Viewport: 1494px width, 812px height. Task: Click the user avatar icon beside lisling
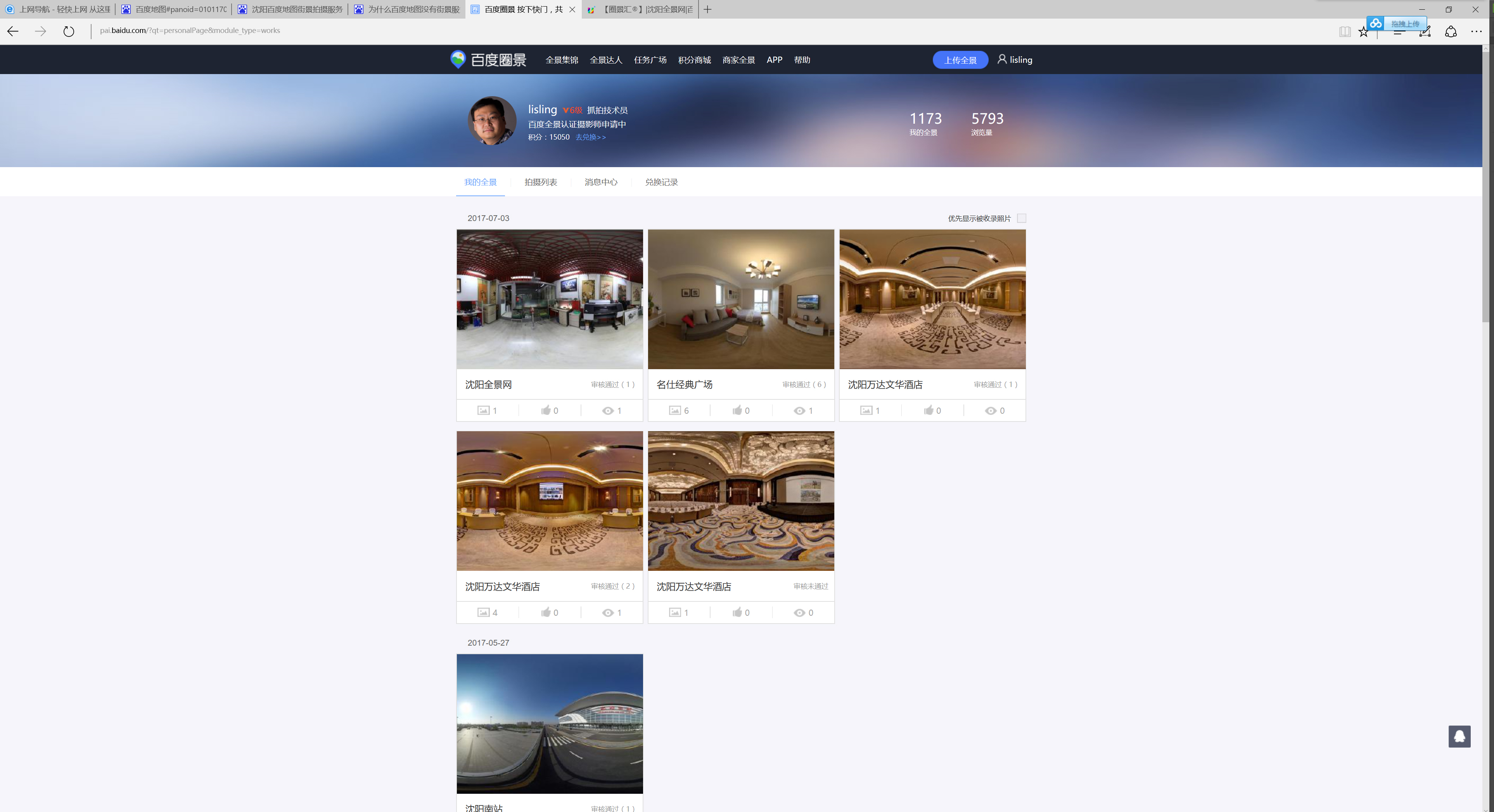(1001, 59)
